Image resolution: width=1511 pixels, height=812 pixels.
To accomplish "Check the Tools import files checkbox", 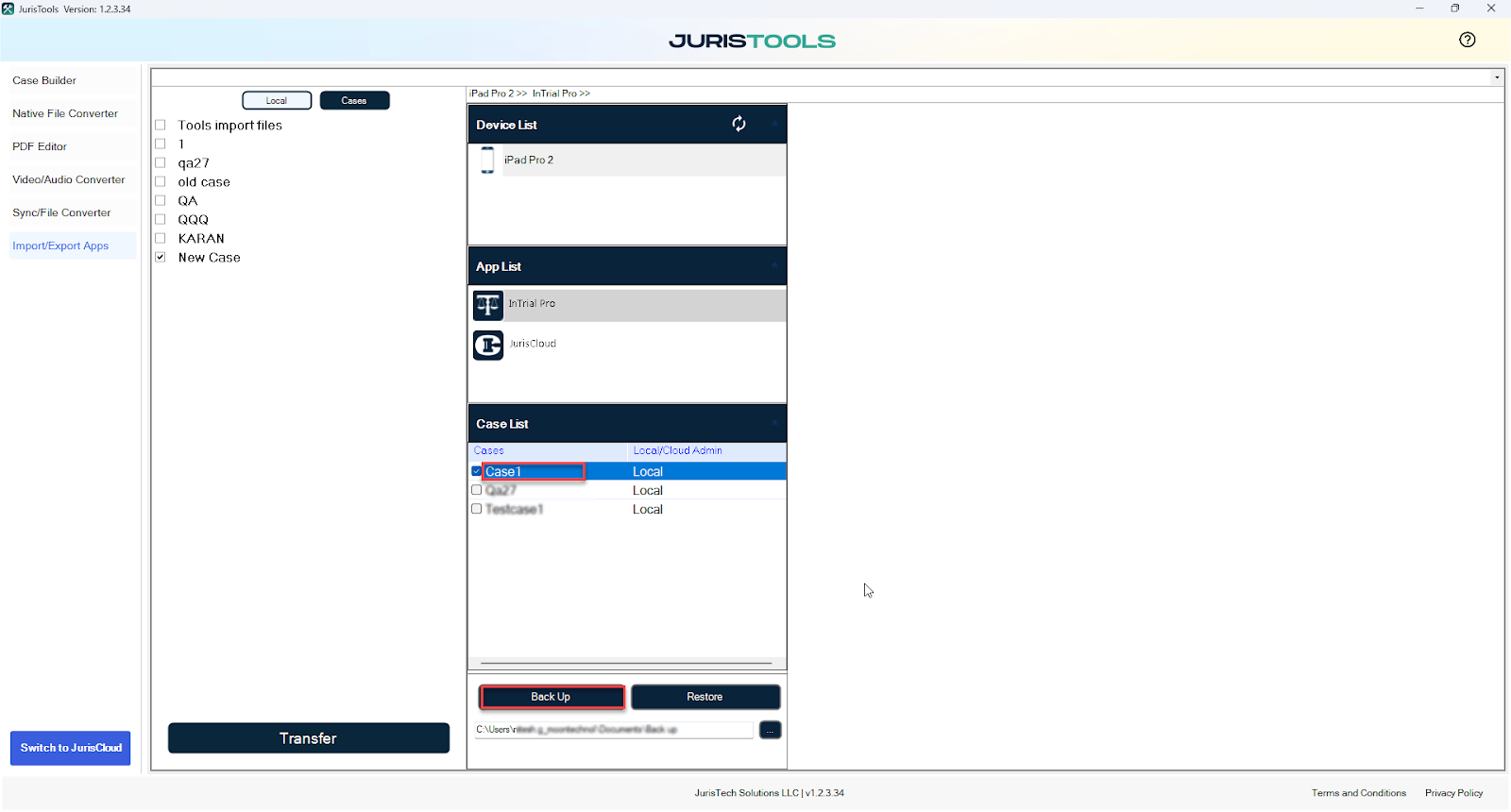I will coord(161,125).
